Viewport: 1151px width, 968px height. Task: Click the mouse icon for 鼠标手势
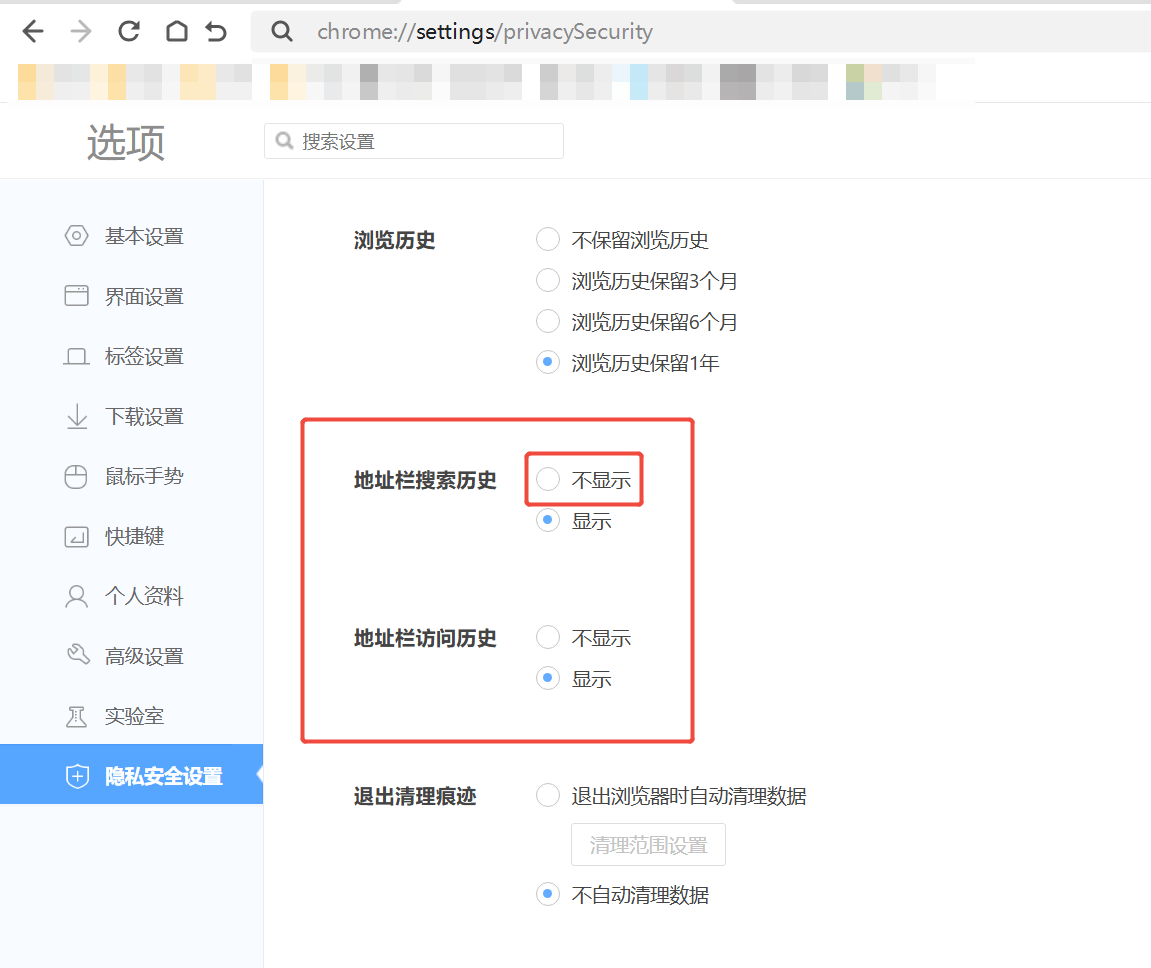click(x=76, y=477)
